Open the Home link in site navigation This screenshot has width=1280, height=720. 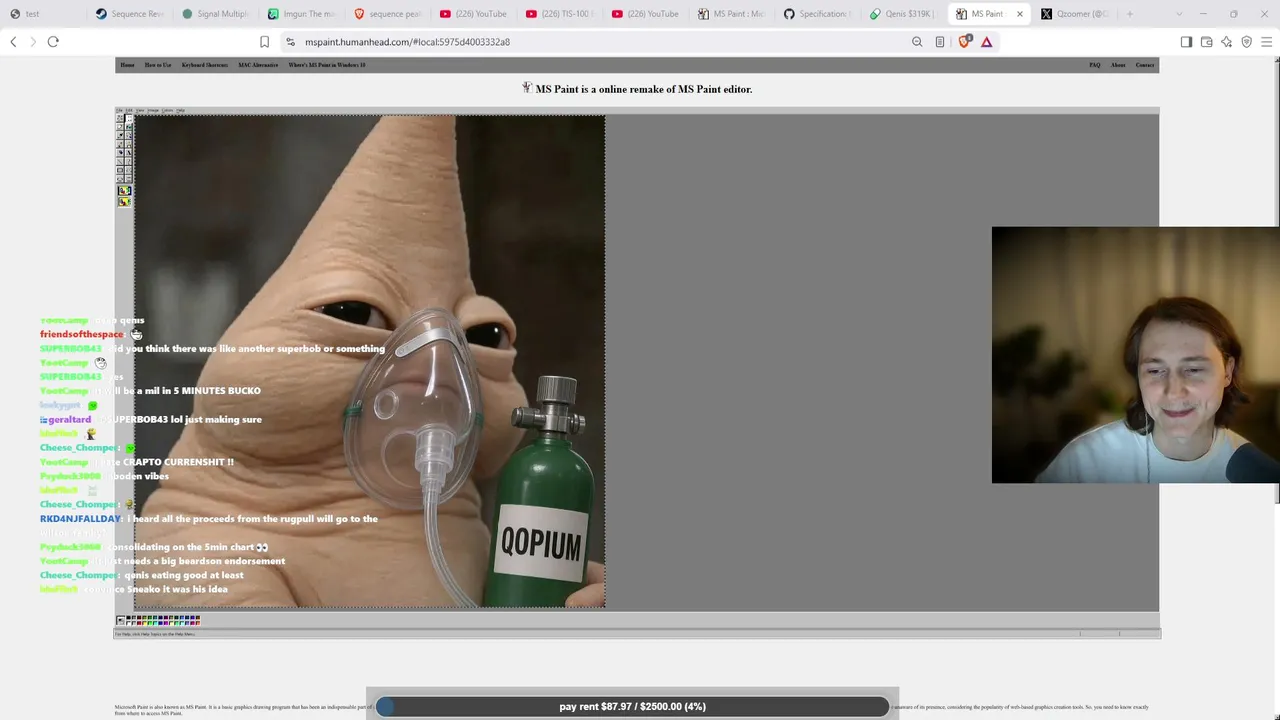[x=127, y=65]
